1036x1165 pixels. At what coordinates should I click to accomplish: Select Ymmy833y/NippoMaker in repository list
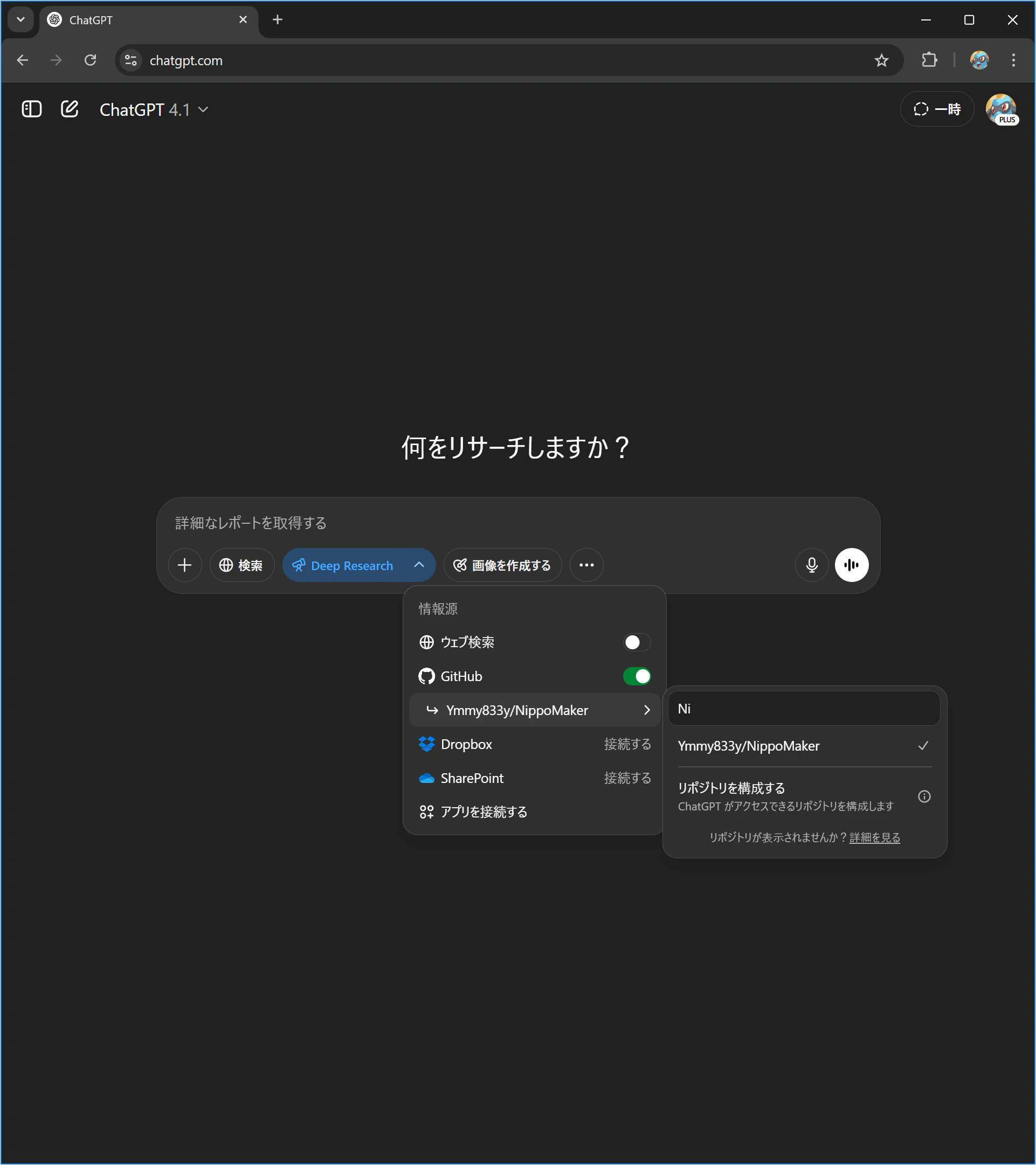tap(804, 746)
